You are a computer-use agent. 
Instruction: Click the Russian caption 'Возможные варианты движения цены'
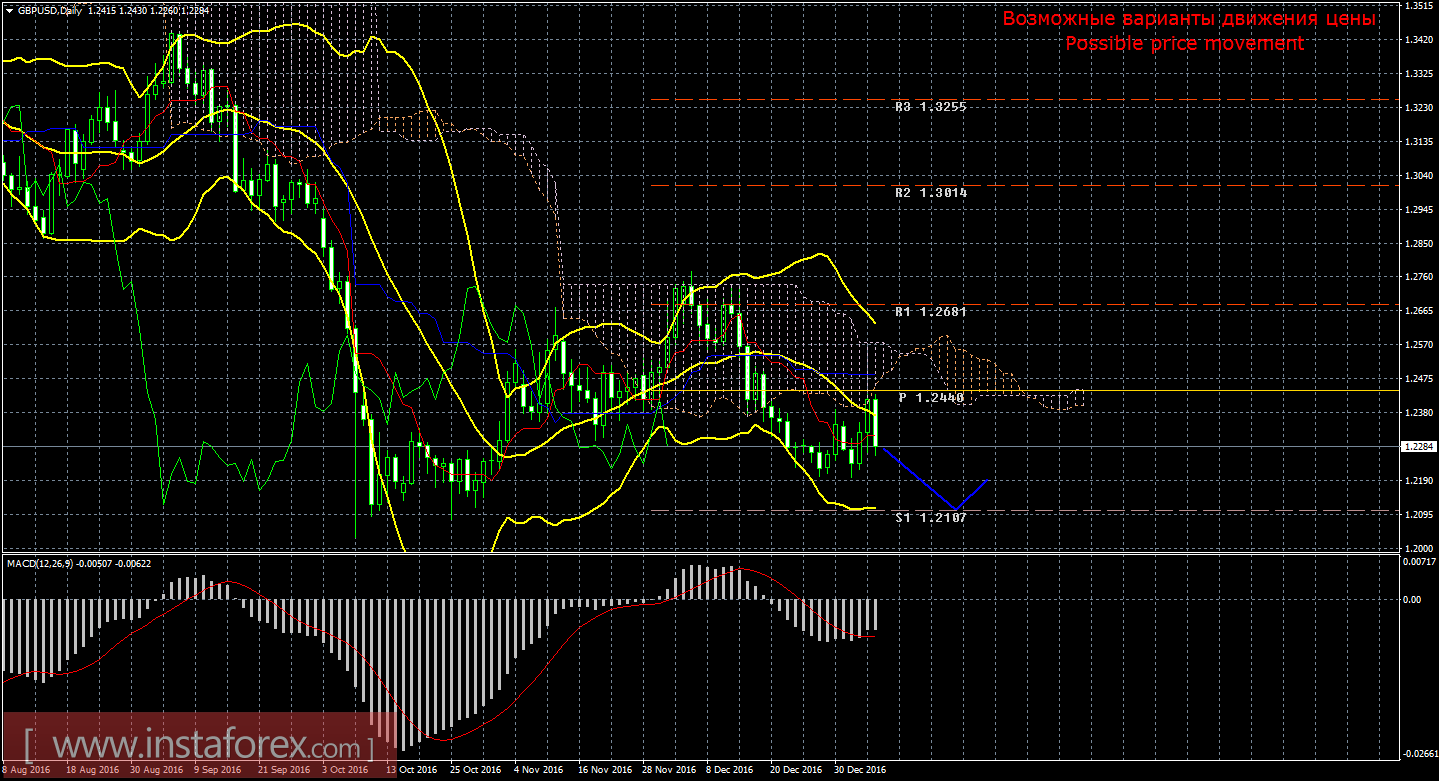coord(1189,19)
